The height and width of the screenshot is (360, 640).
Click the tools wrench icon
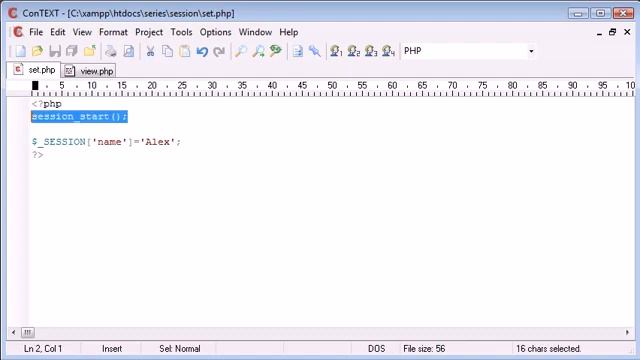pyautogui.click(x=315, y=51)
